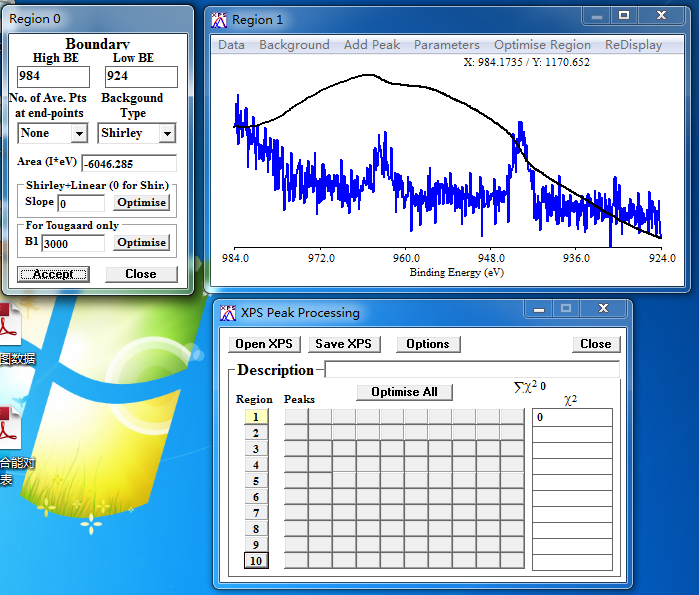The width and height of the screenshot is (699, 595).
Task: Maximize the Region 1 window
Action: (624, 16)
